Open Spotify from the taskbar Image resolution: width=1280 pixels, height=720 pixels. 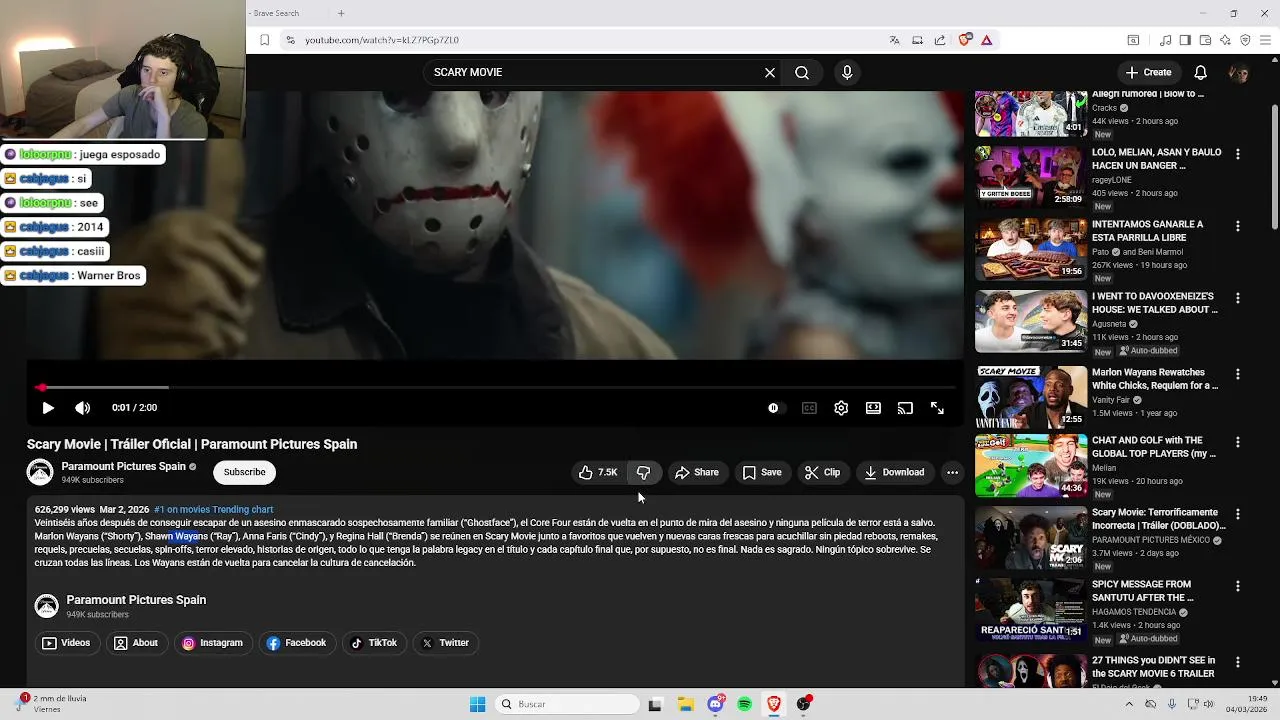(744, 704)
